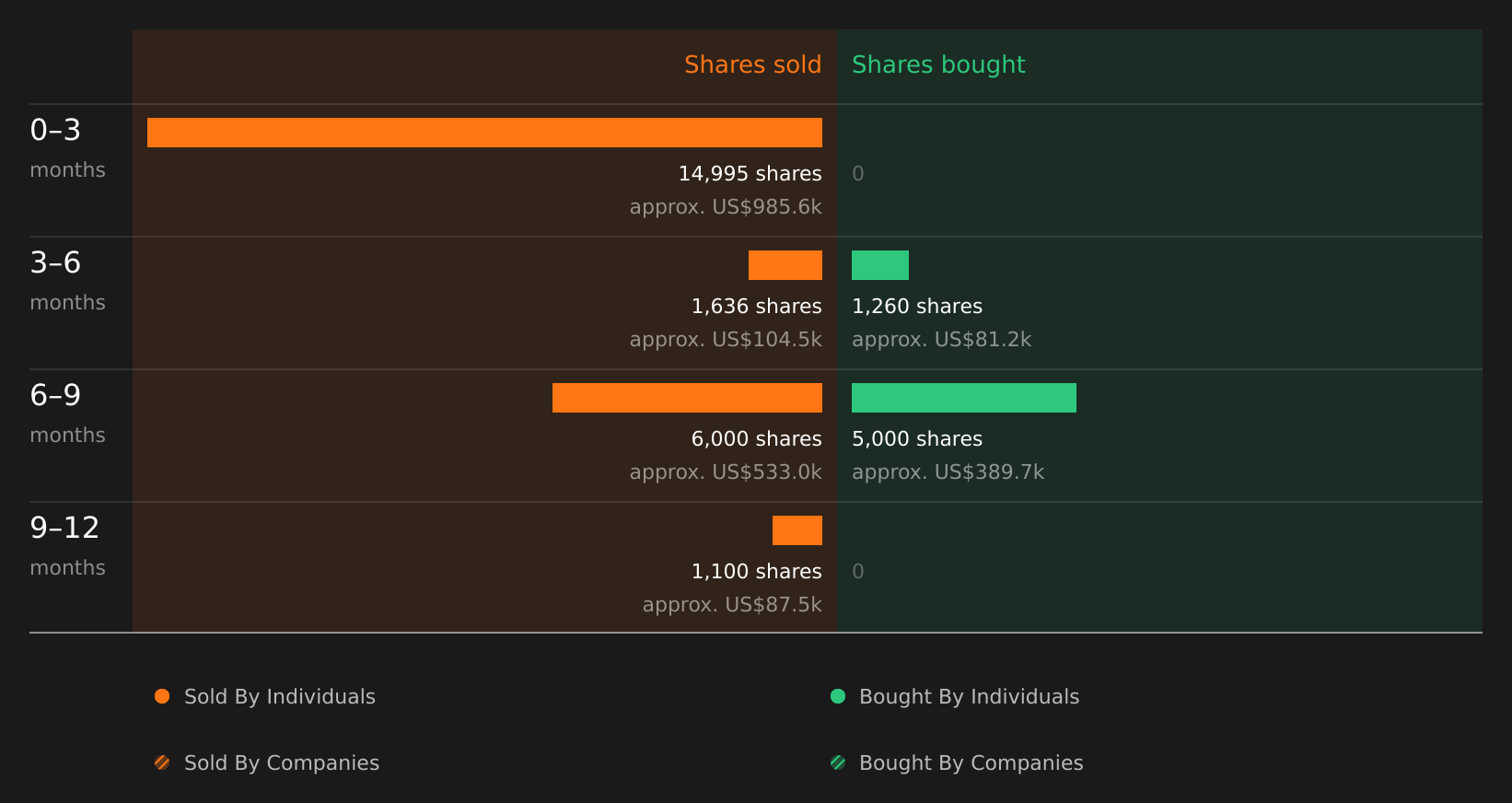Select the 9–12 months orange sold bar
This screenshot has height=803, width=1512.
coord(797,530)
